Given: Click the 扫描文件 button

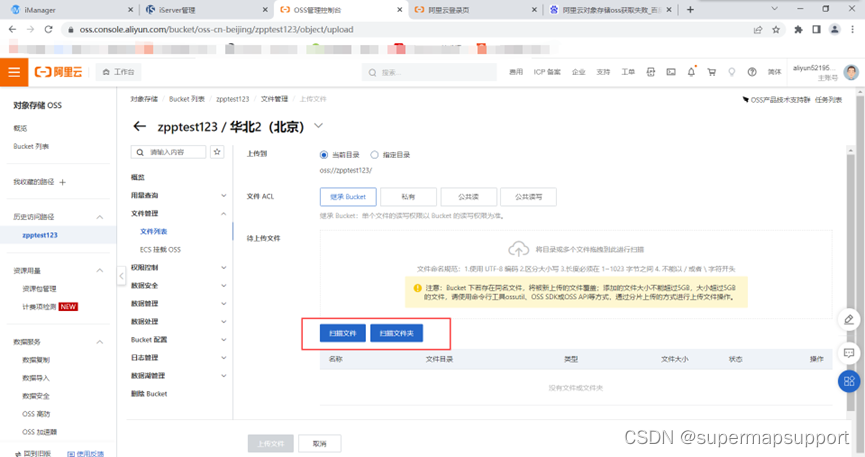Looking at the screenshot, I should pyautogui.click(x=343, y=333).
